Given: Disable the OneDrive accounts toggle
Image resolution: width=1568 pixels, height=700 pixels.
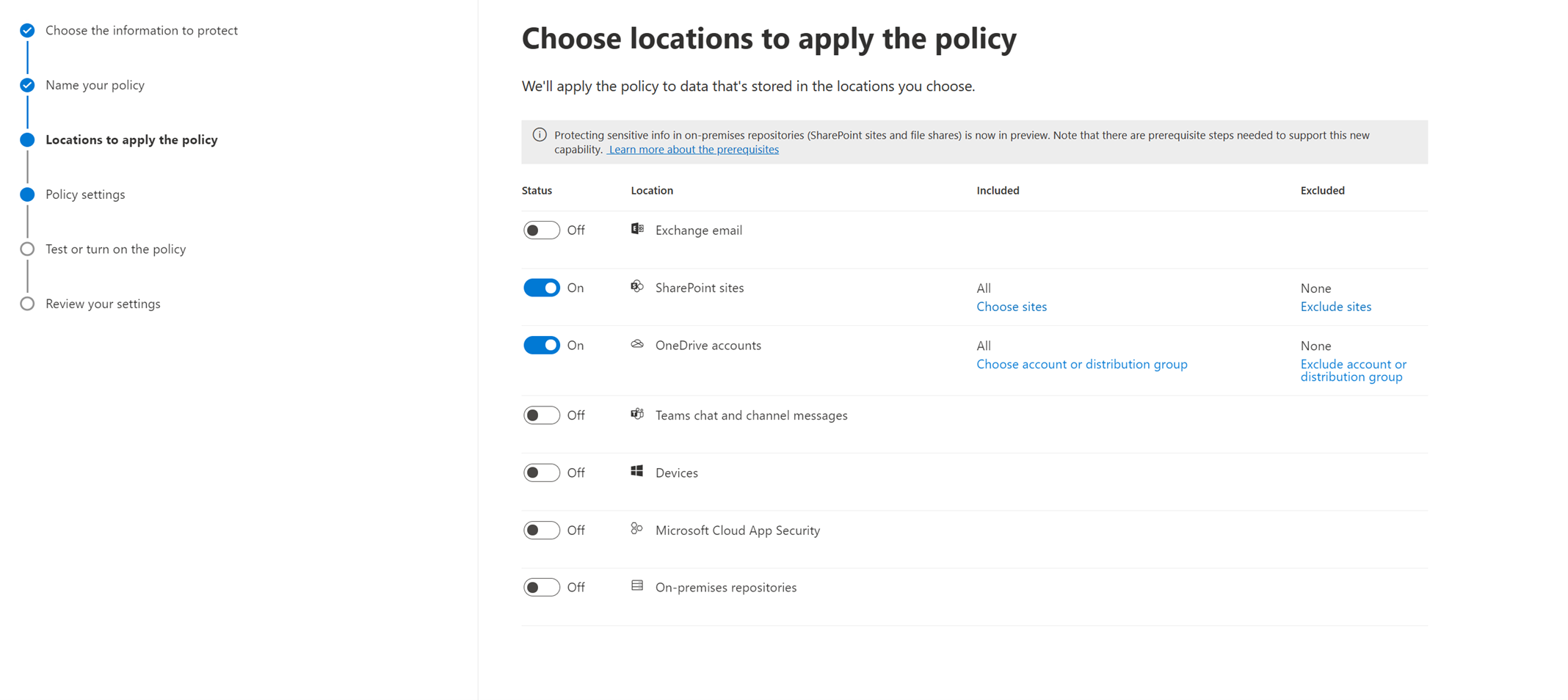Looking at the screenshot, I should 542,345.
